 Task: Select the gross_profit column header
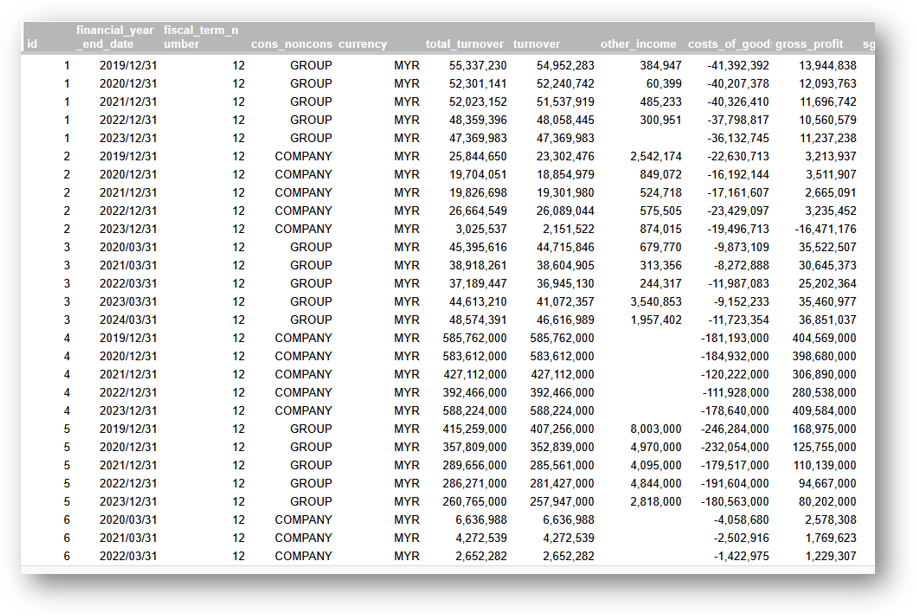(x=809, y=44)
